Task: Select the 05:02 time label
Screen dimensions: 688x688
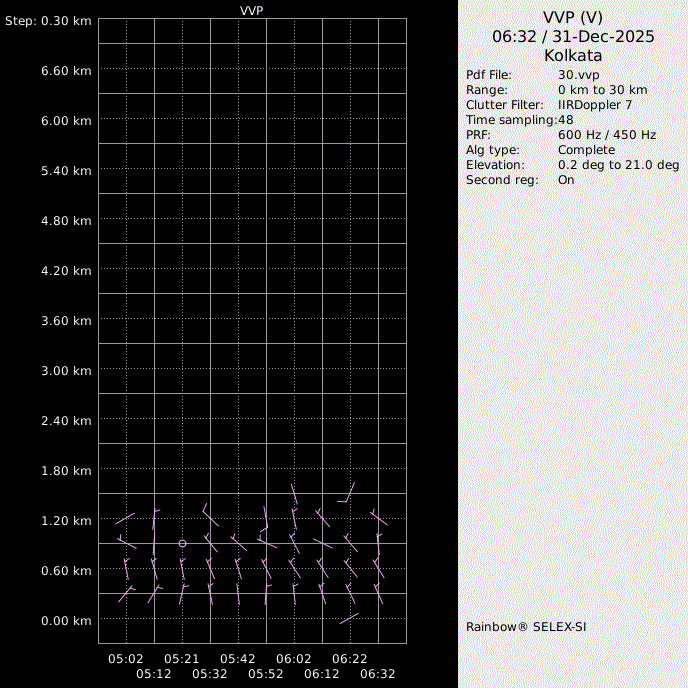Action: click(x=126, y=659)
